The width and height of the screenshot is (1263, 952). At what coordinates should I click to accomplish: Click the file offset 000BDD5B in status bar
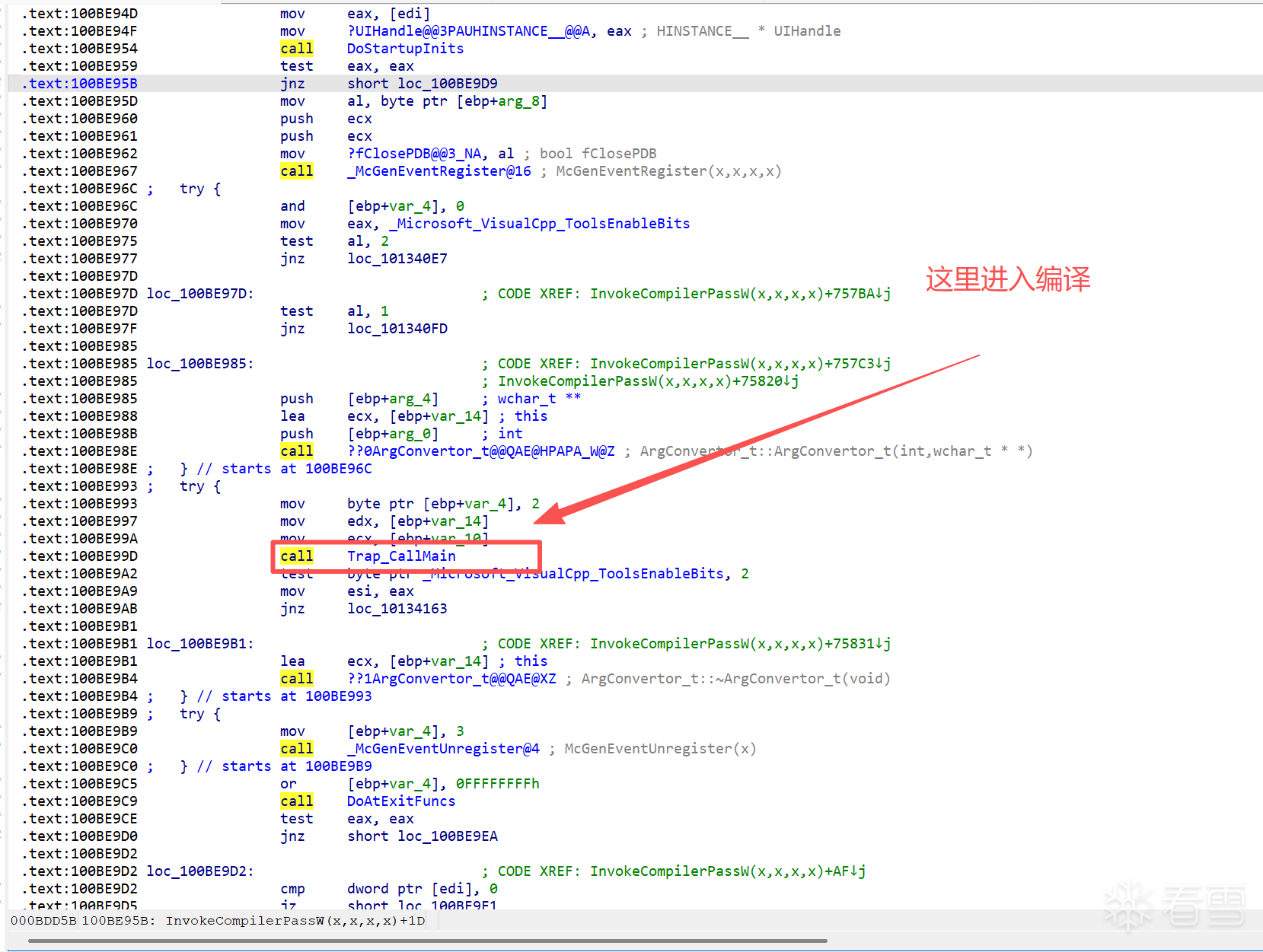[43, 921]
